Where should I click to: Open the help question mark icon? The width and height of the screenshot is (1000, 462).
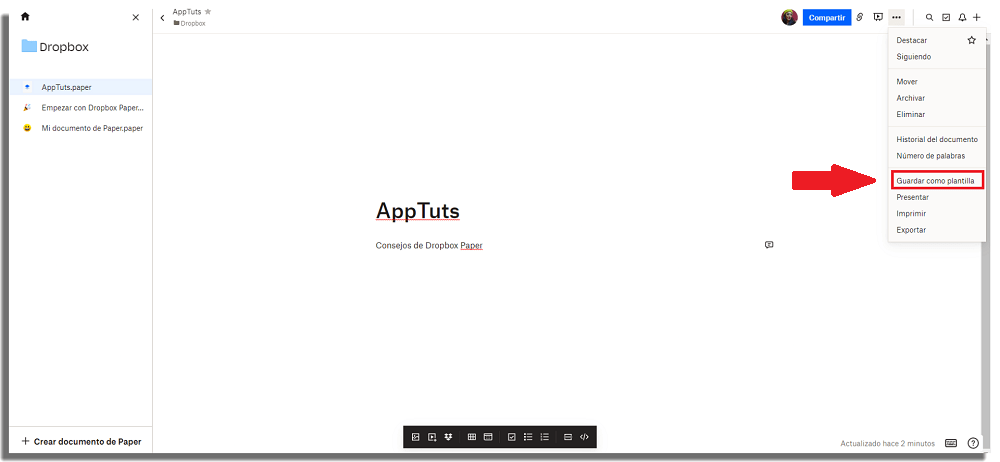pyautogui.click(x=973, y=443)
